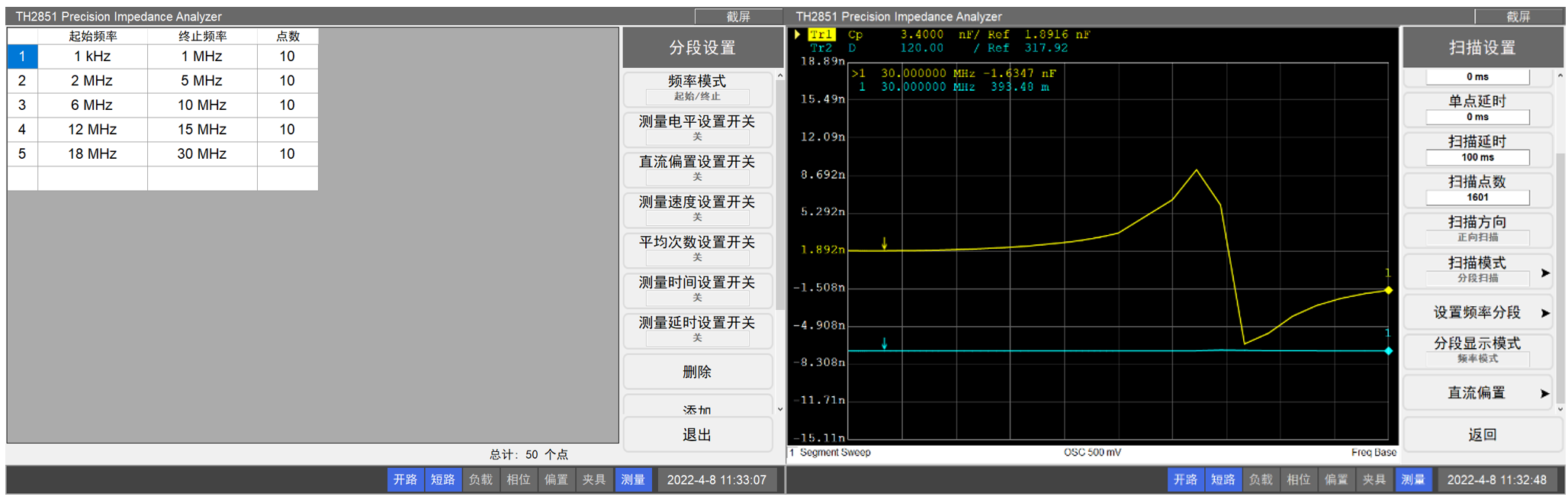This screenshot has width=1568, height=500.
Task: Toggle the 平均次数设置开关 switch
Action: pyautogui.click(x=697, y=249)
